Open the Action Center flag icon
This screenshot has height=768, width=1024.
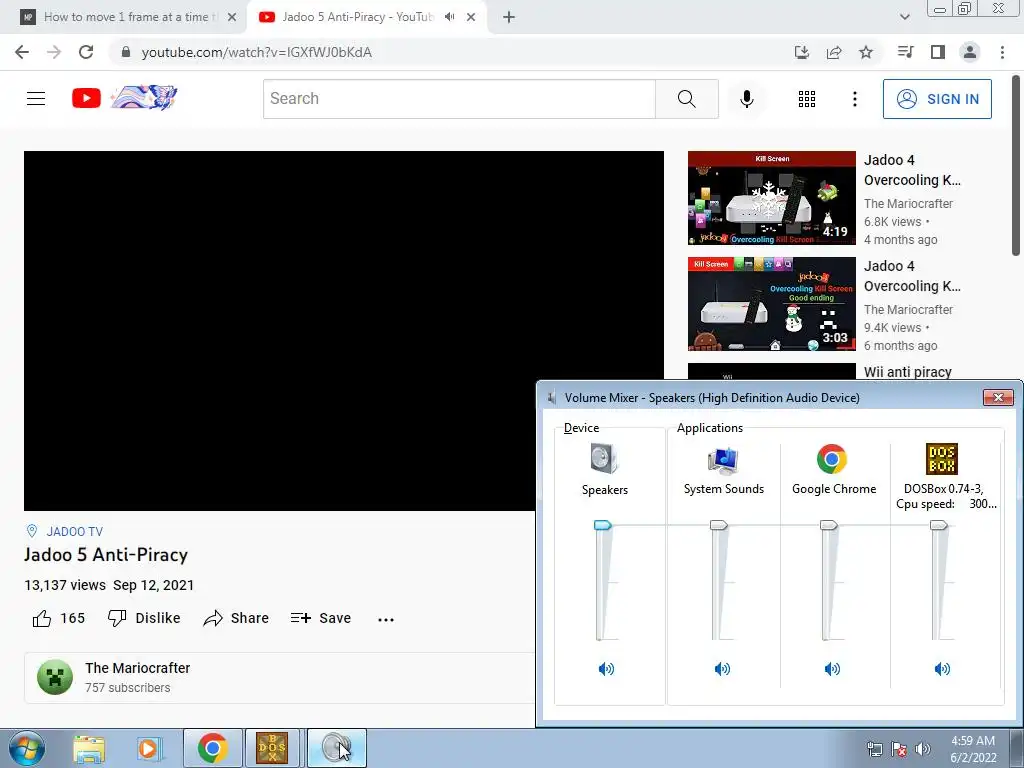pyautogui.click(x=899, y=749)
